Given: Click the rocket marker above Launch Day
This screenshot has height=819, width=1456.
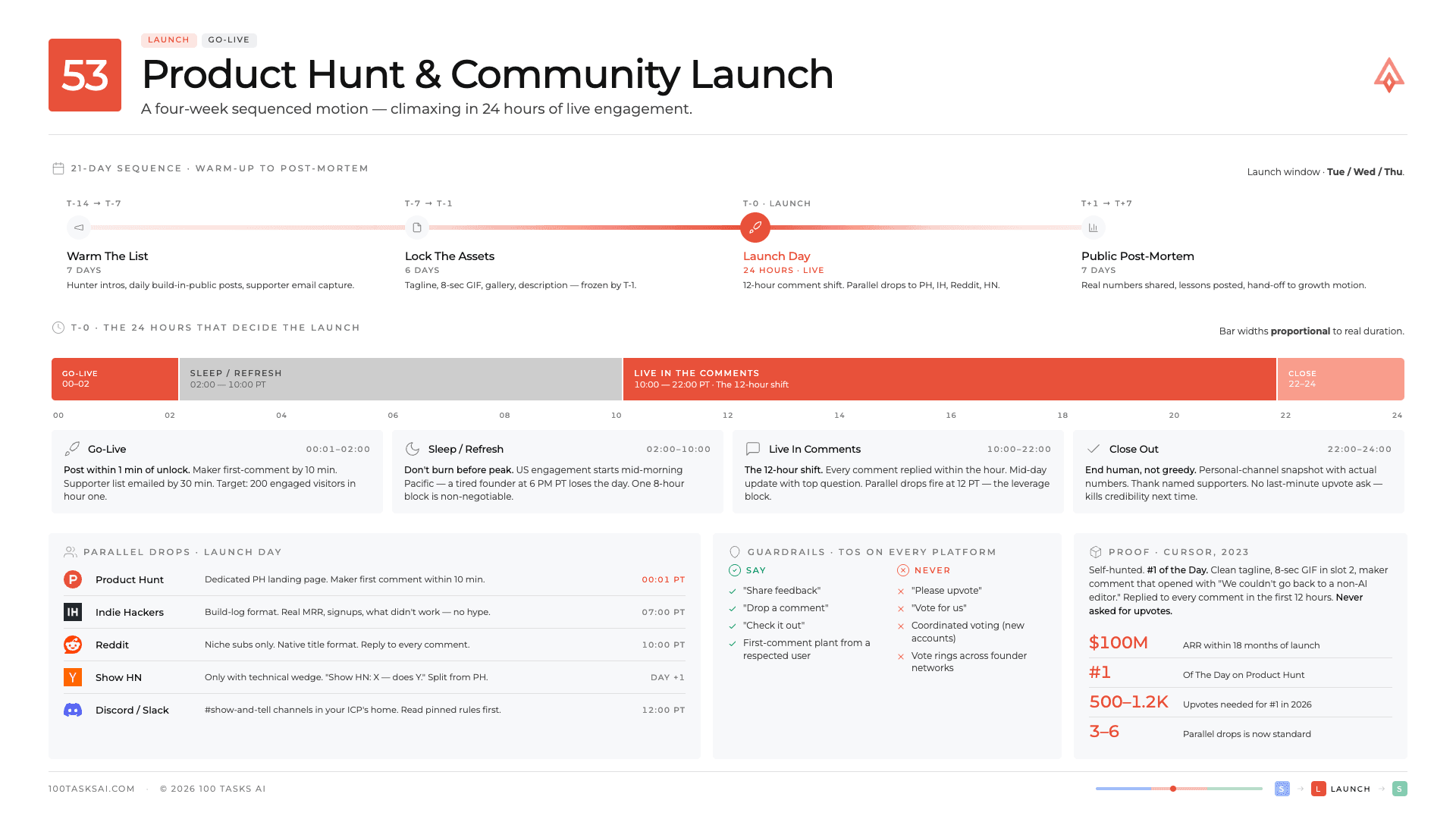Looking at the screenshot, I should click(x=755, y=227).
